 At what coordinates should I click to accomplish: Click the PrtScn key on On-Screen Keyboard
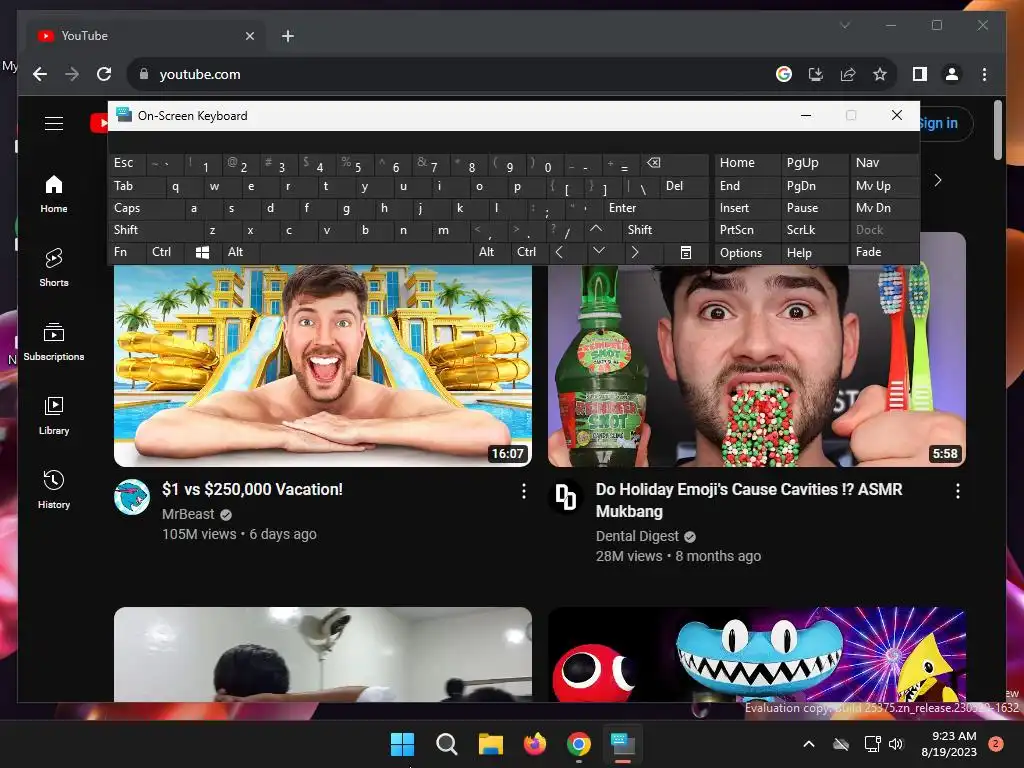point(747,230)
